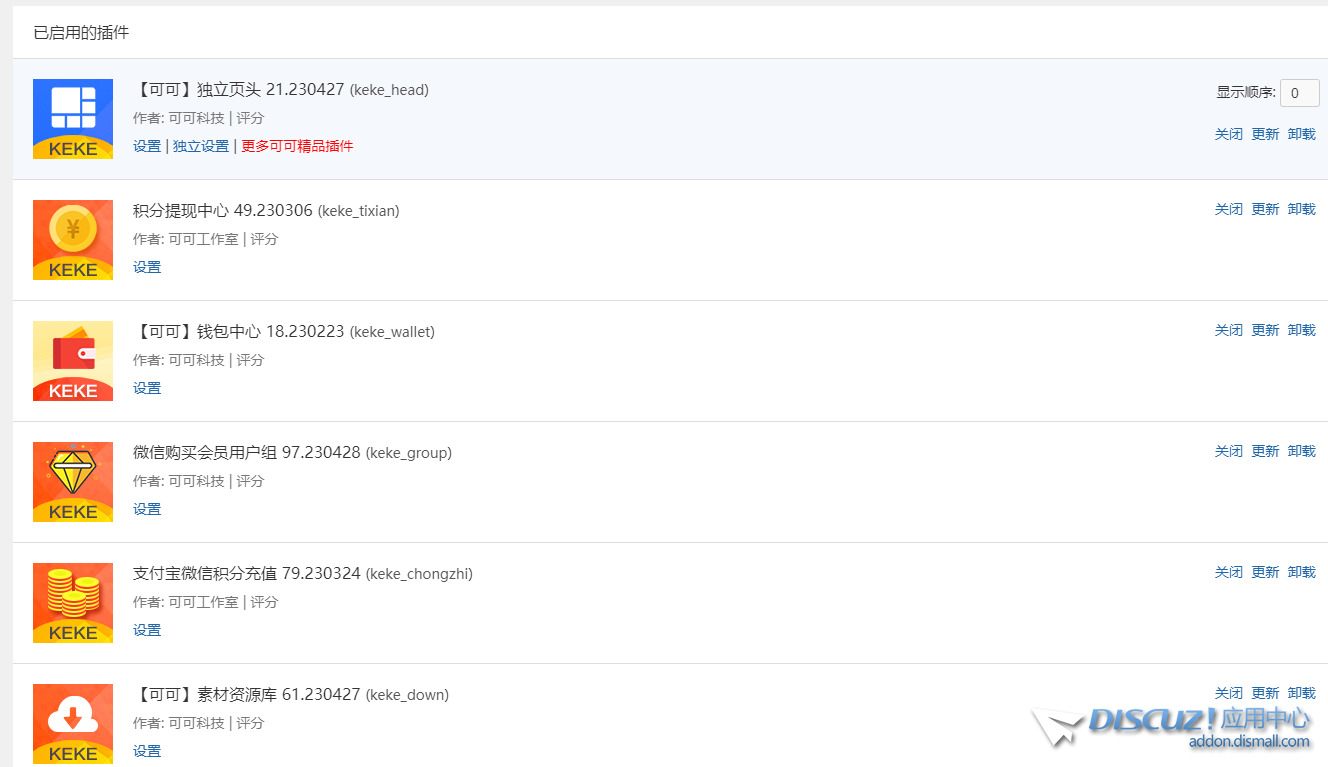Viewport: 1328px width, 767px height.
Task: Disable 钱包中心 plugin via 关闭
Action: pyautogui.click(x=1228, y=330)
